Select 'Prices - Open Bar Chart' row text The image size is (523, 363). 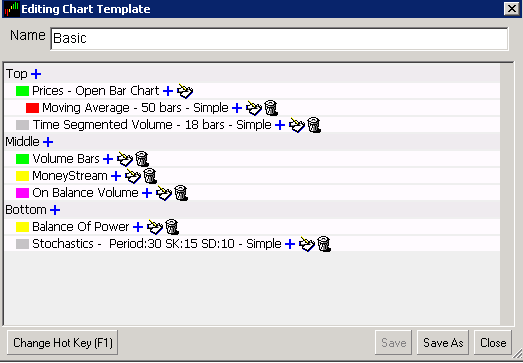[x=96, y=91]
